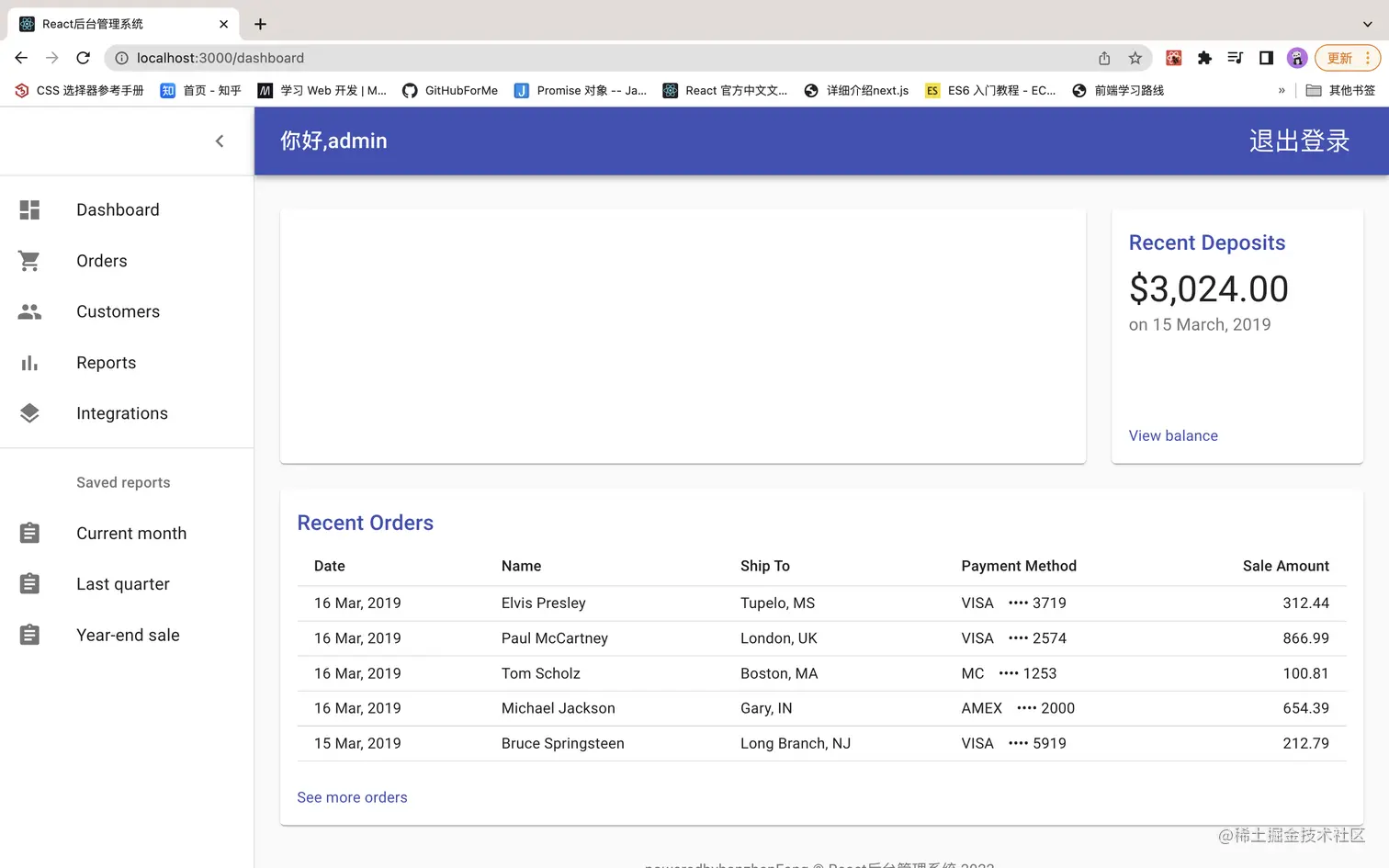Close the React后台管理系统 tab

[223, 24]
